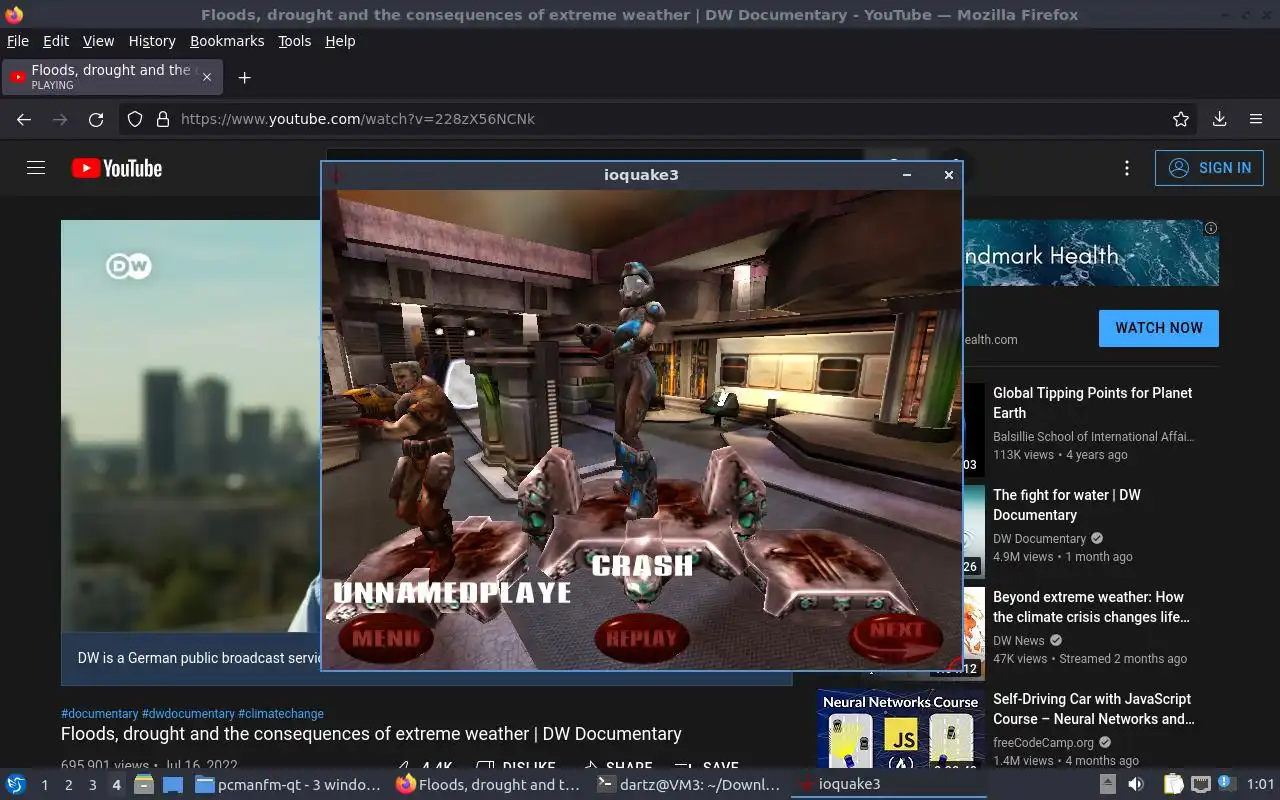Open the Help menu
1280x800 pixels.
coord(340,41)
